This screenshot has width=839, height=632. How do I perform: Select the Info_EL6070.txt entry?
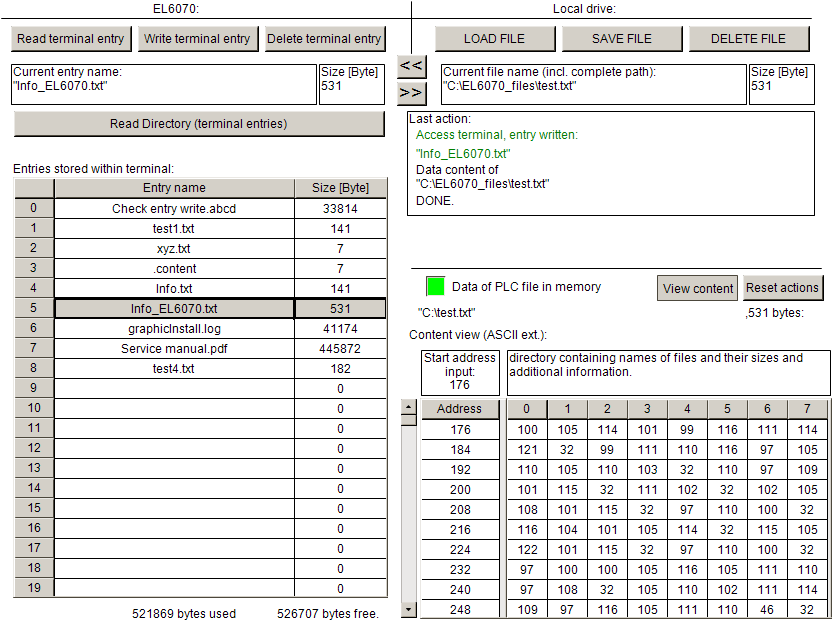[x=174, y=309]
